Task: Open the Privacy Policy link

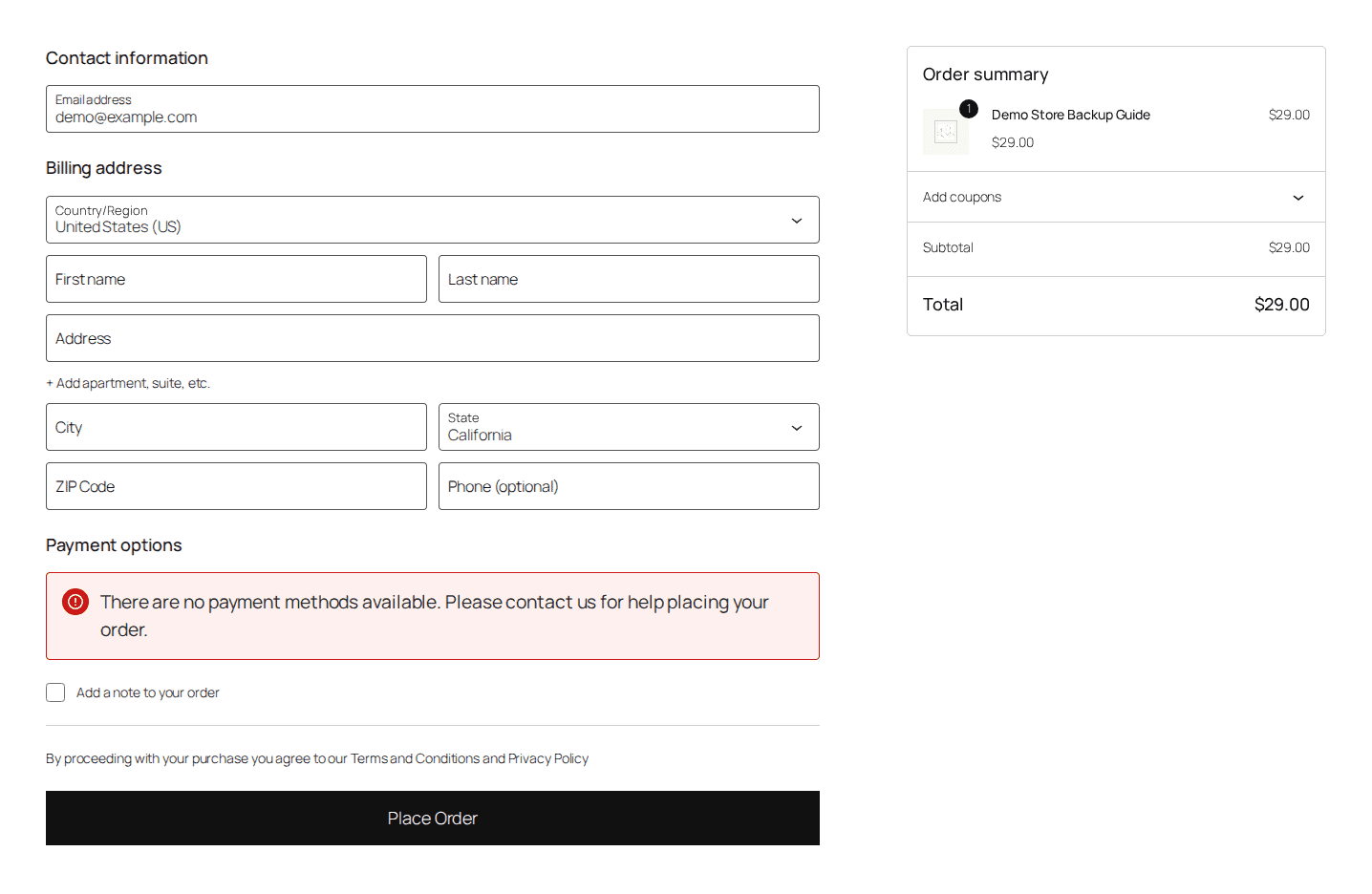Action: pos(548,758)
